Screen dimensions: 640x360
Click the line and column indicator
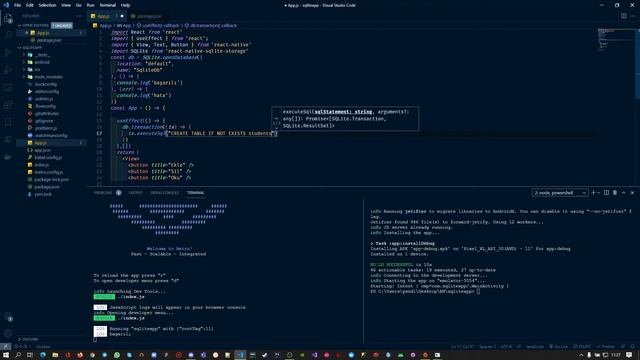pos(462,347)
